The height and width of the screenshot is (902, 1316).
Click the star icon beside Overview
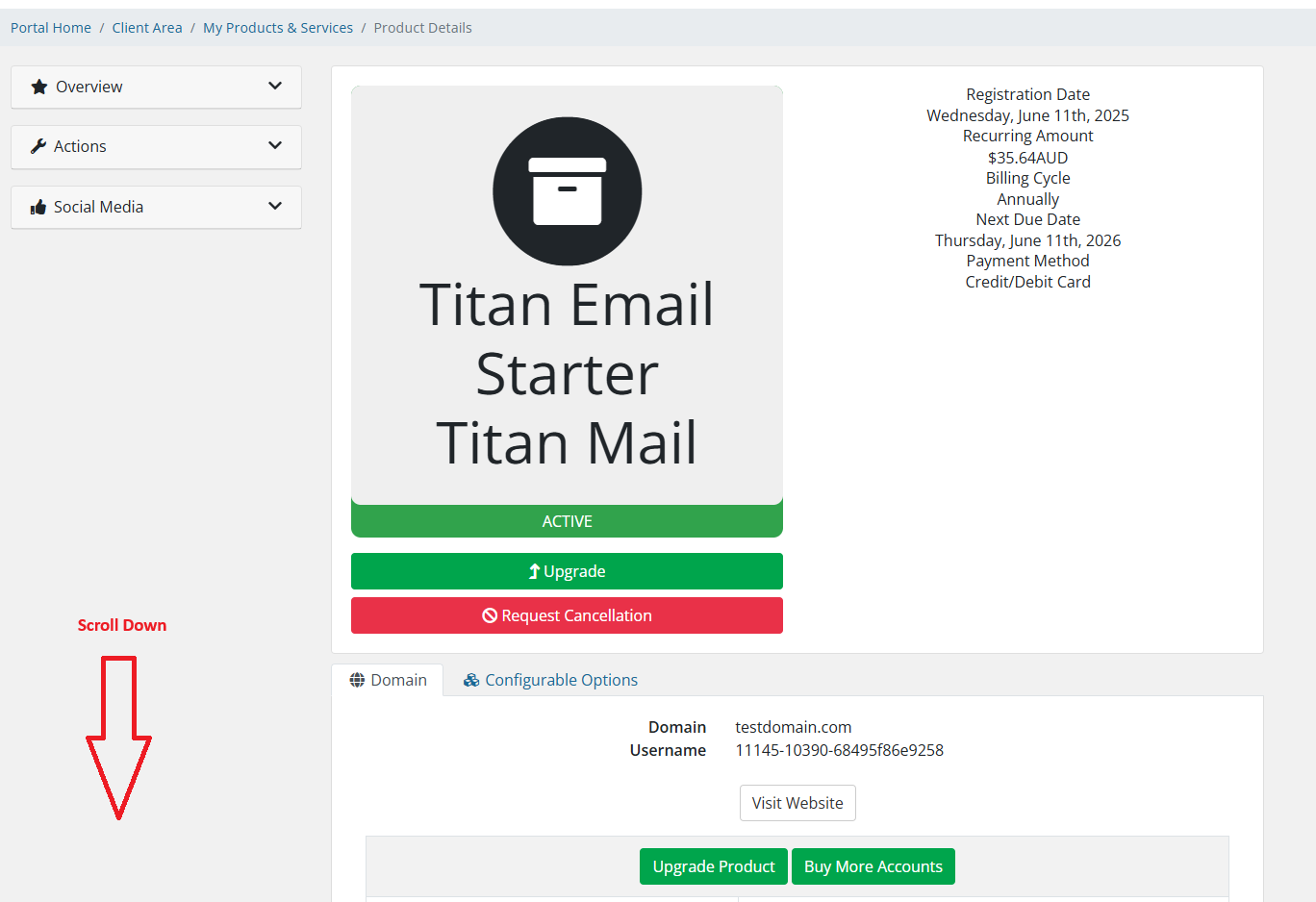tap(39, 87)
